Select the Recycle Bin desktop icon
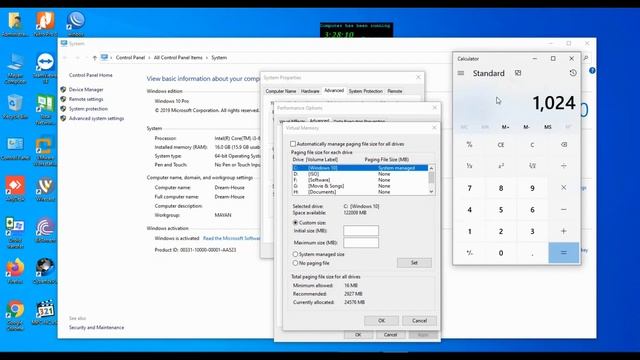640x360 pixels. [15, 107]
